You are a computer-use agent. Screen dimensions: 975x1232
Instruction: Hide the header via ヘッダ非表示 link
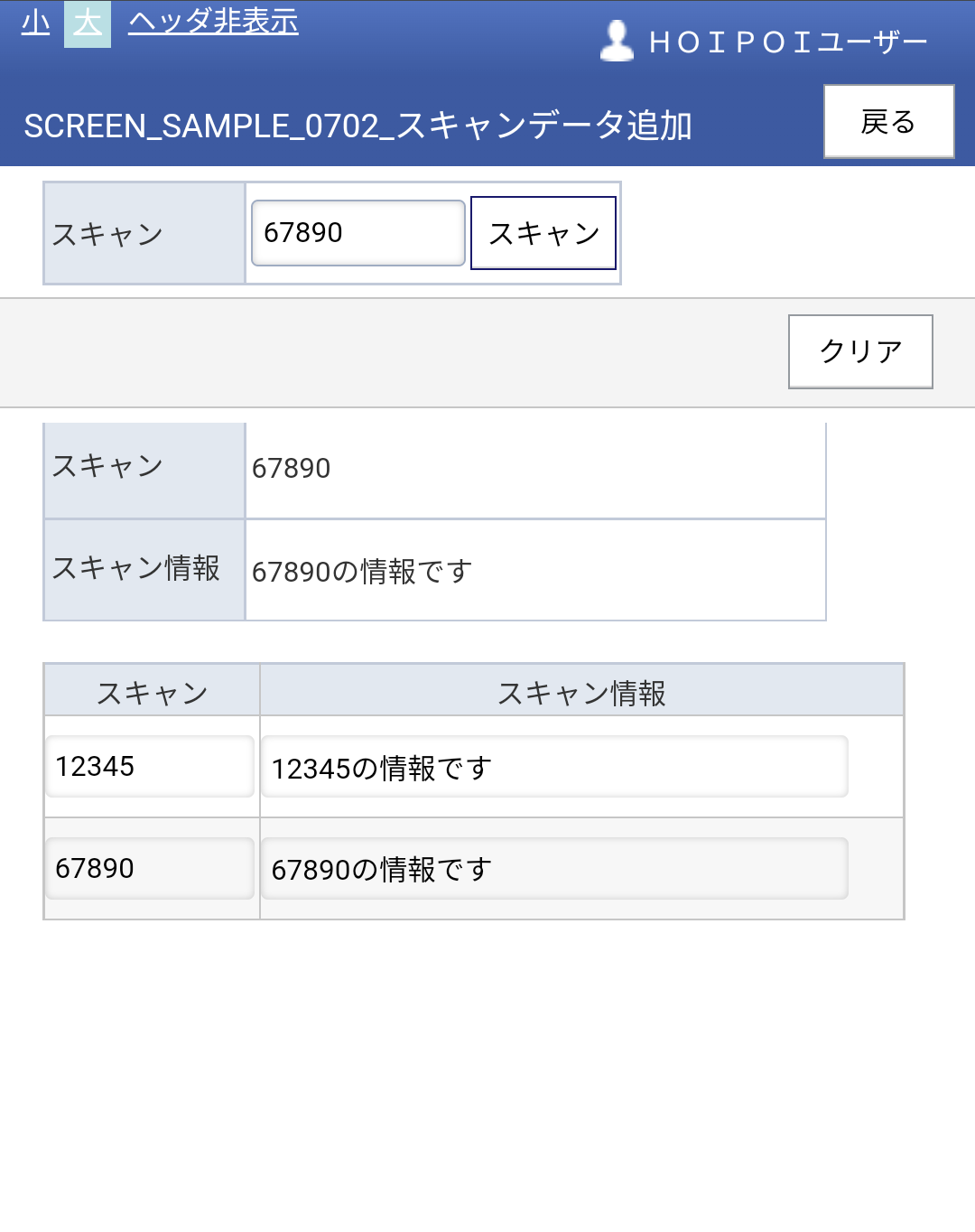tap(213, 21)
